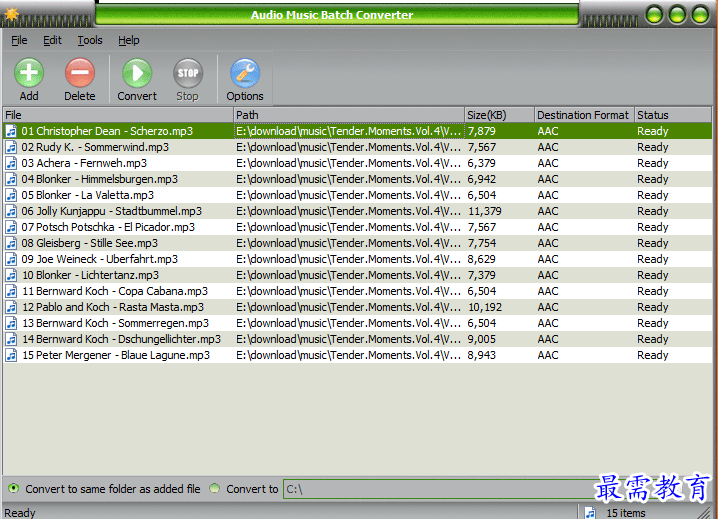The height and width of the screenshot is (519, 718).
Task: Select row '09 Joe Weineck - Uberfahrt.mp3'
Action: tap(358, 259)
